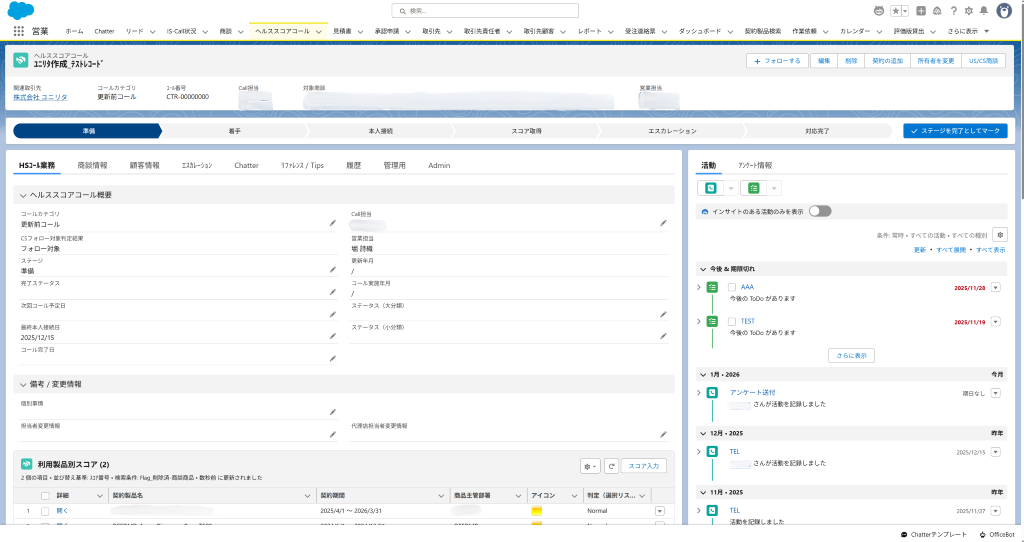Expand the アンケート送付 activity entry
This screenshot has height=542, width=1024.
[699, 393]
